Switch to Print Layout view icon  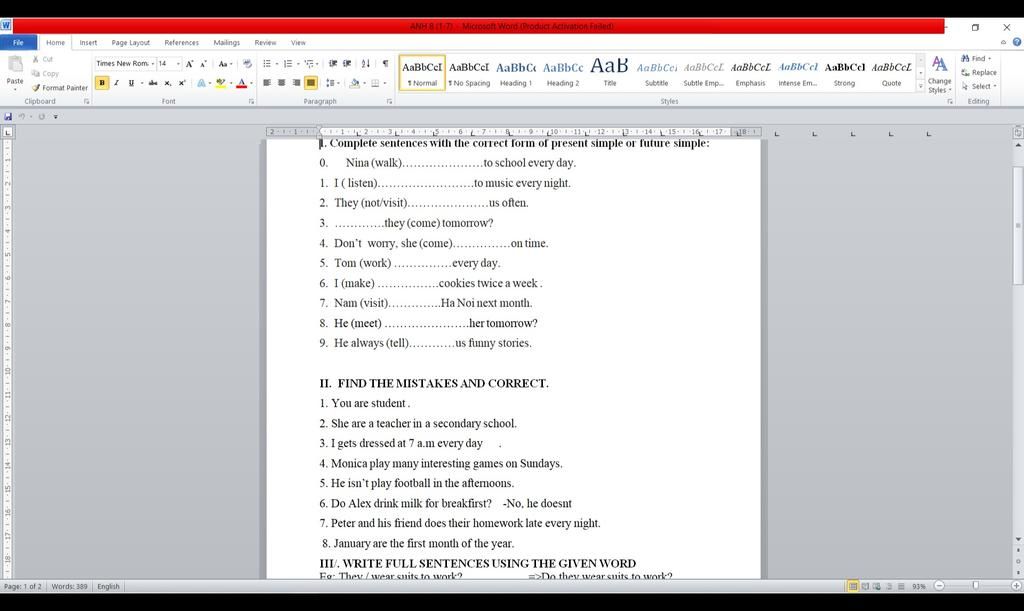(852, 586)
